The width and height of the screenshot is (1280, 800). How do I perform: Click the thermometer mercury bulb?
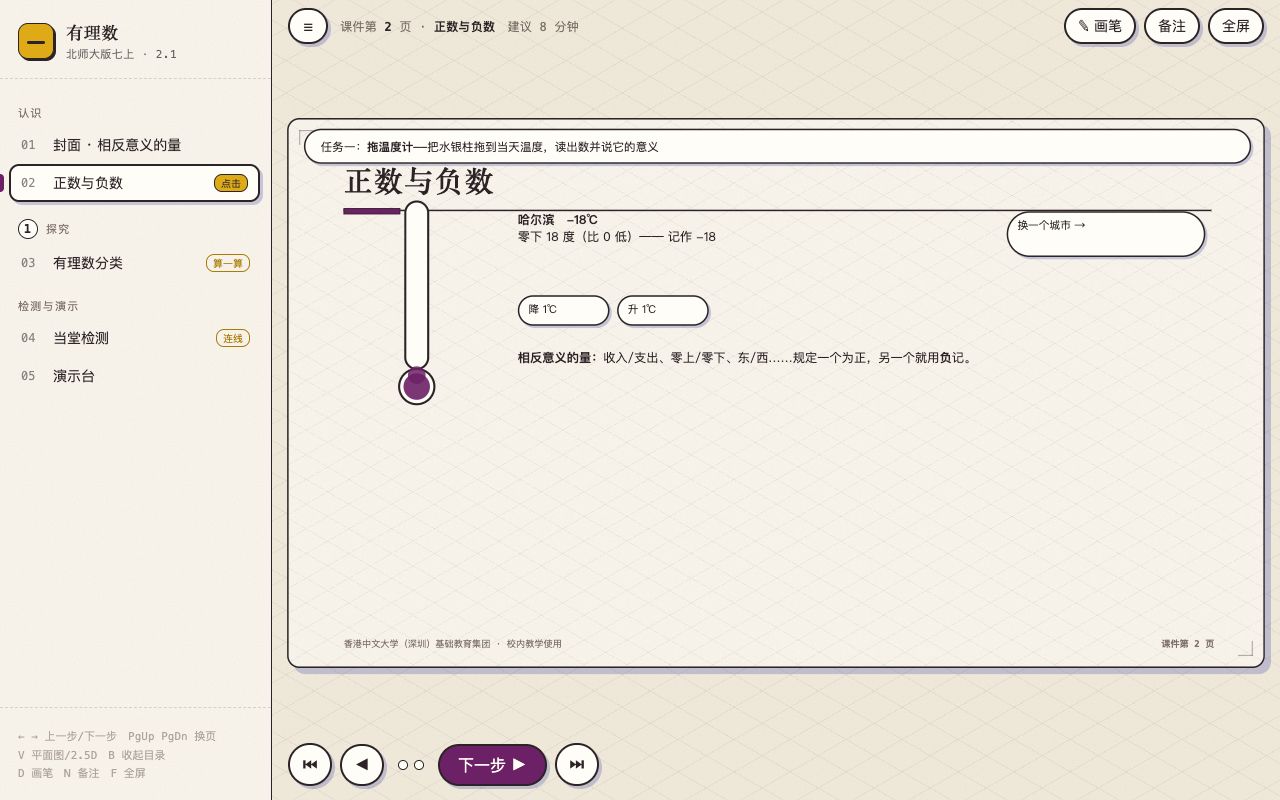[x=417, y=386]
